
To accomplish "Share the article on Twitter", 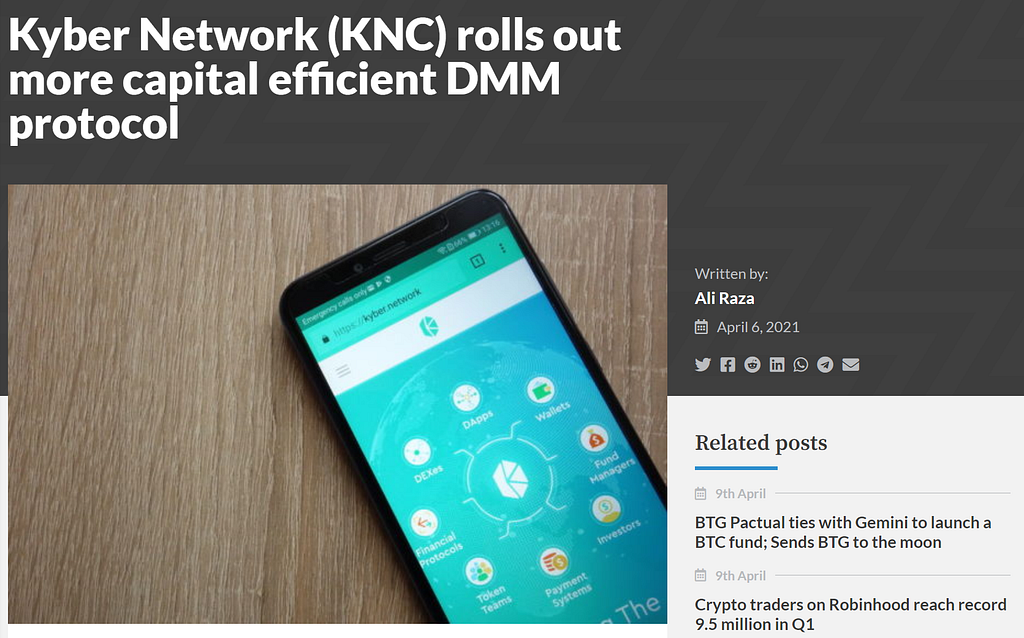I will (703, 364).
